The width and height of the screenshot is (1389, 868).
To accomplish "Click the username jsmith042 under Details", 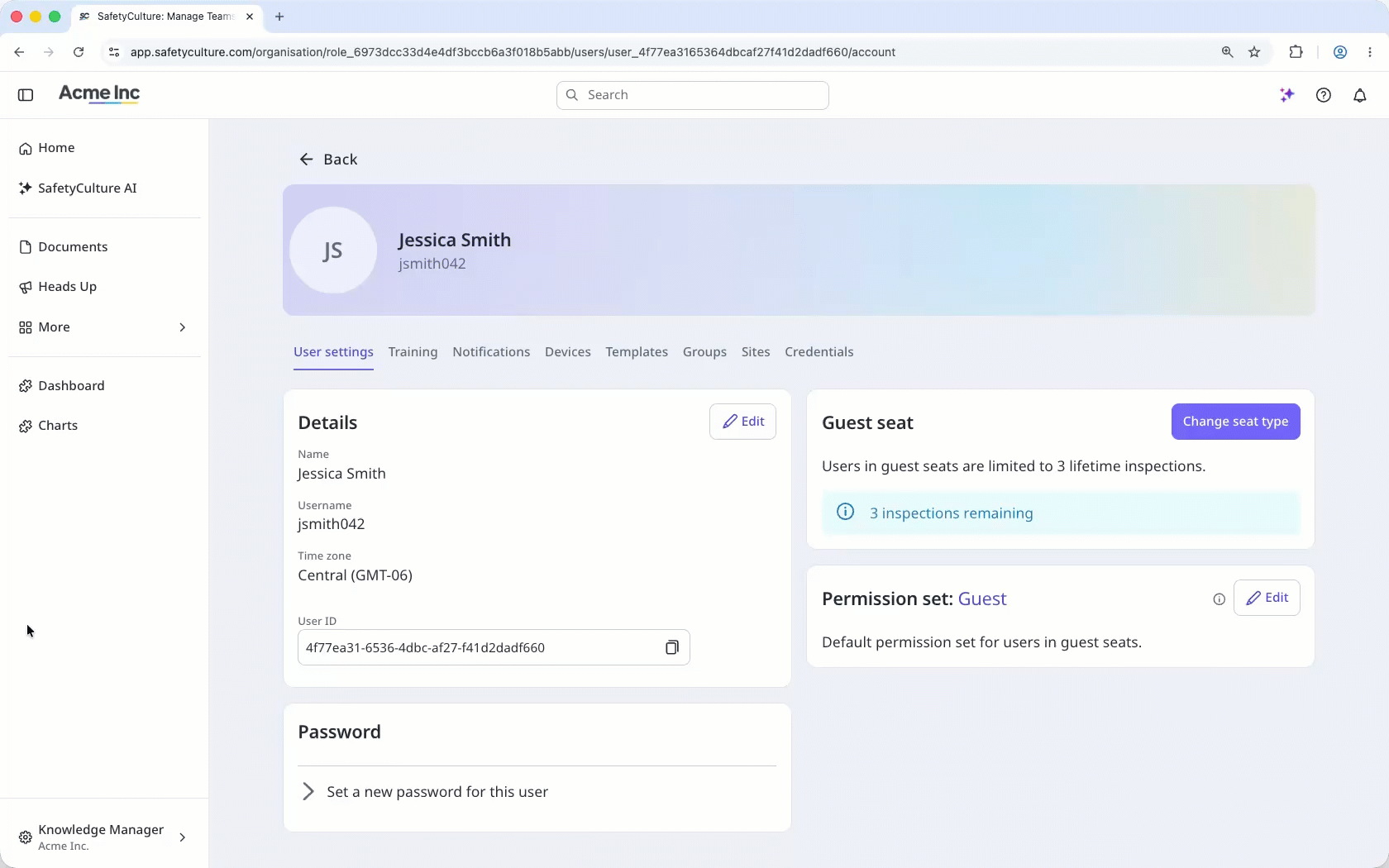I will coord(331,524).
